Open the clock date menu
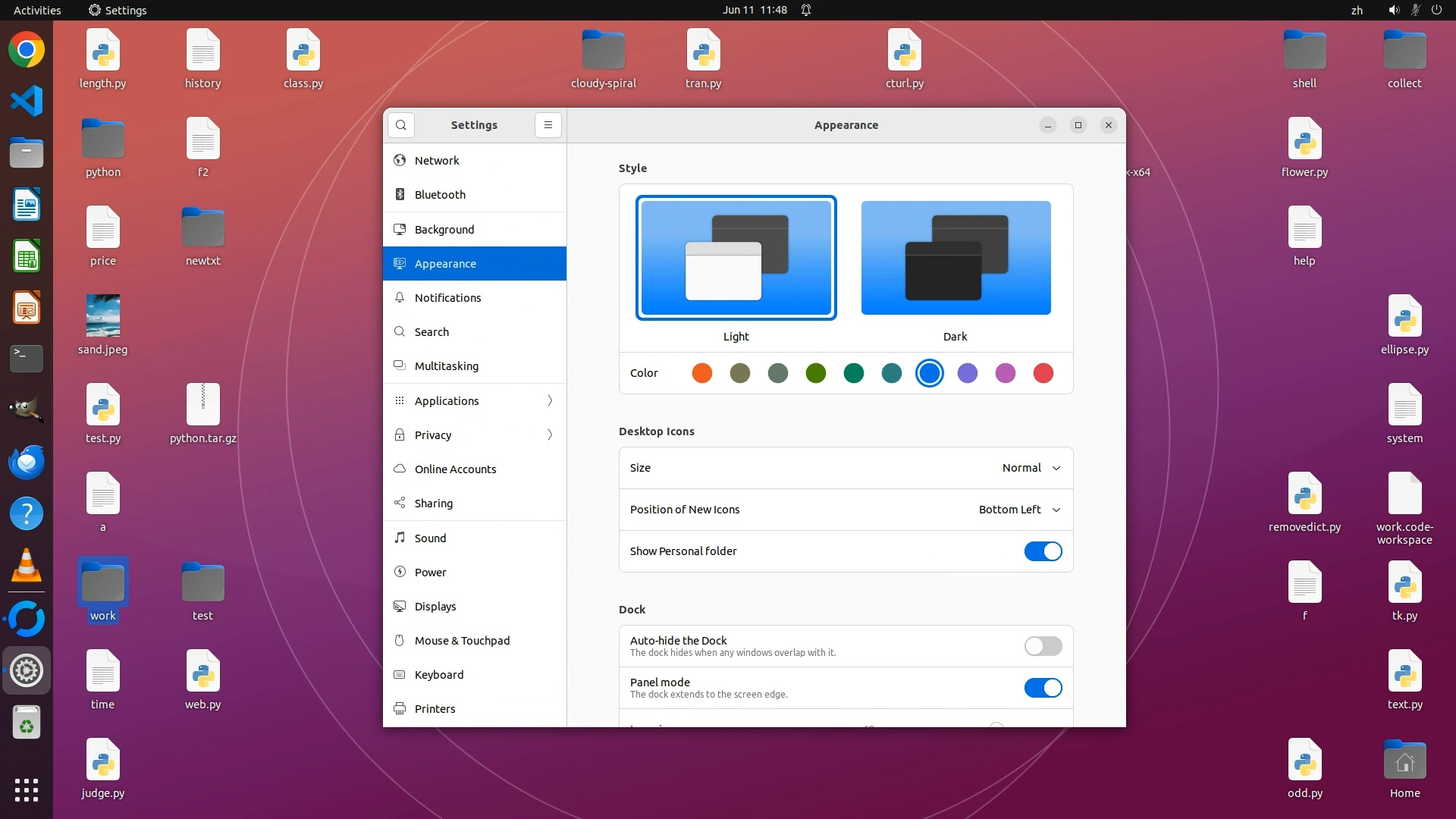Screen dimensions: 1456x819 click(754, 10)
